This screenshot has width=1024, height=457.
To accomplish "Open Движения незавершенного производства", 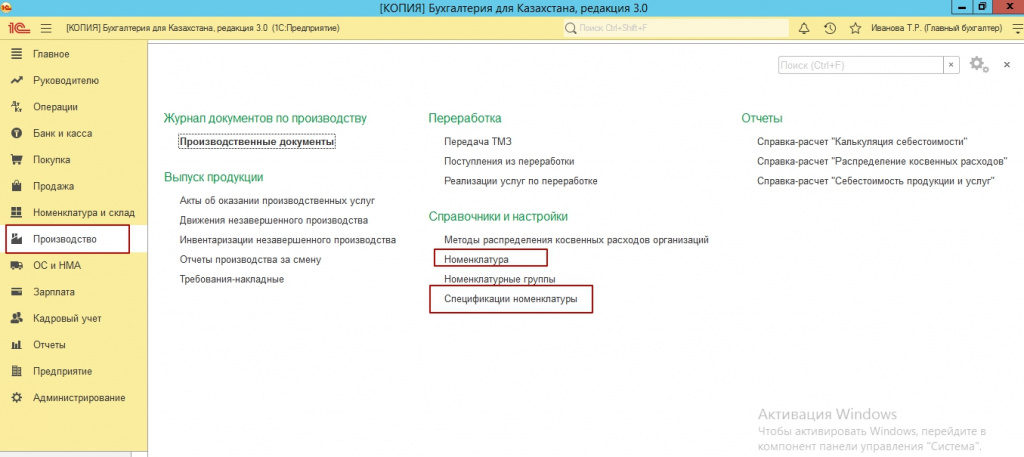I will point(274,221).
